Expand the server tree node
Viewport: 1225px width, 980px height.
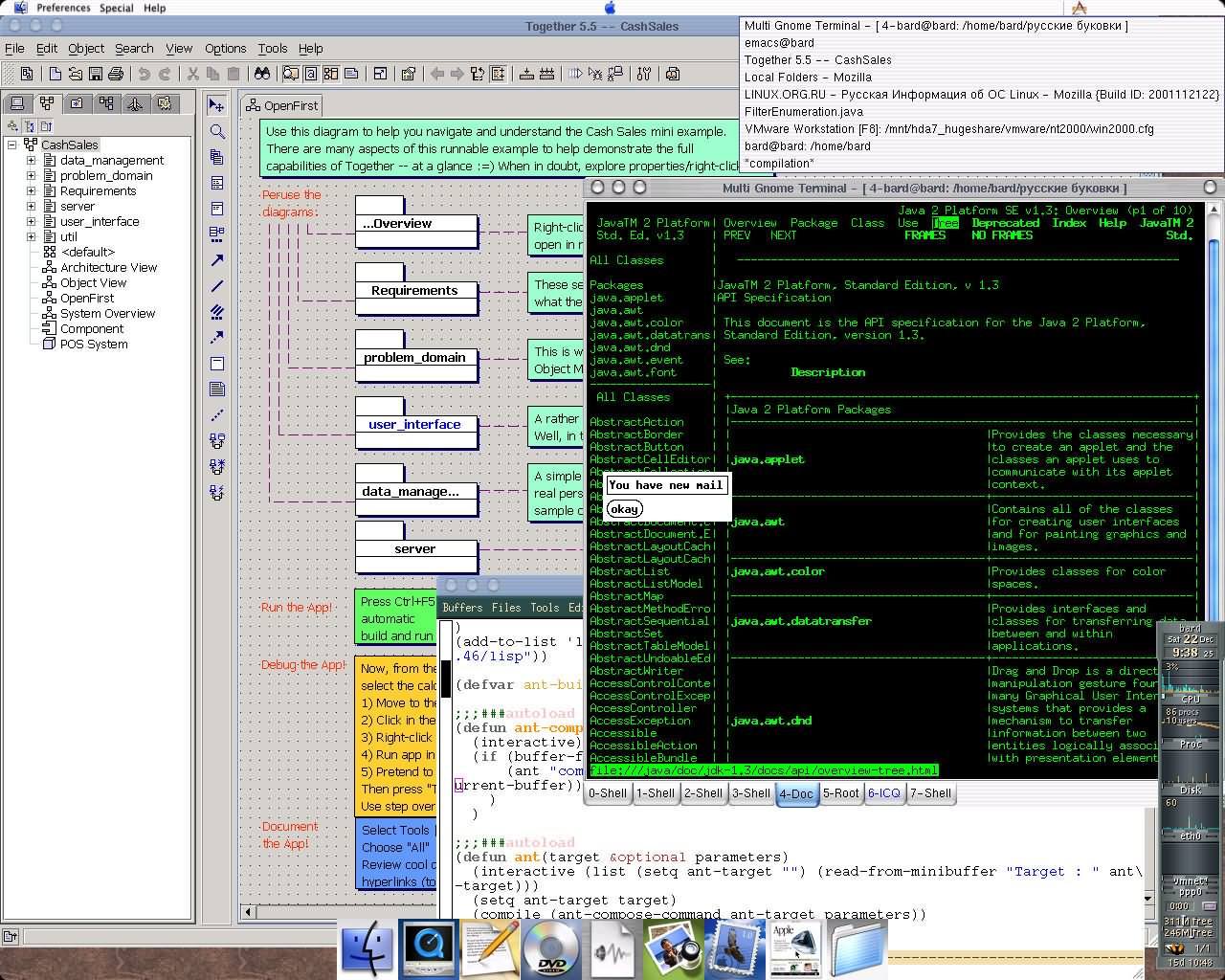tap(31, 206)
